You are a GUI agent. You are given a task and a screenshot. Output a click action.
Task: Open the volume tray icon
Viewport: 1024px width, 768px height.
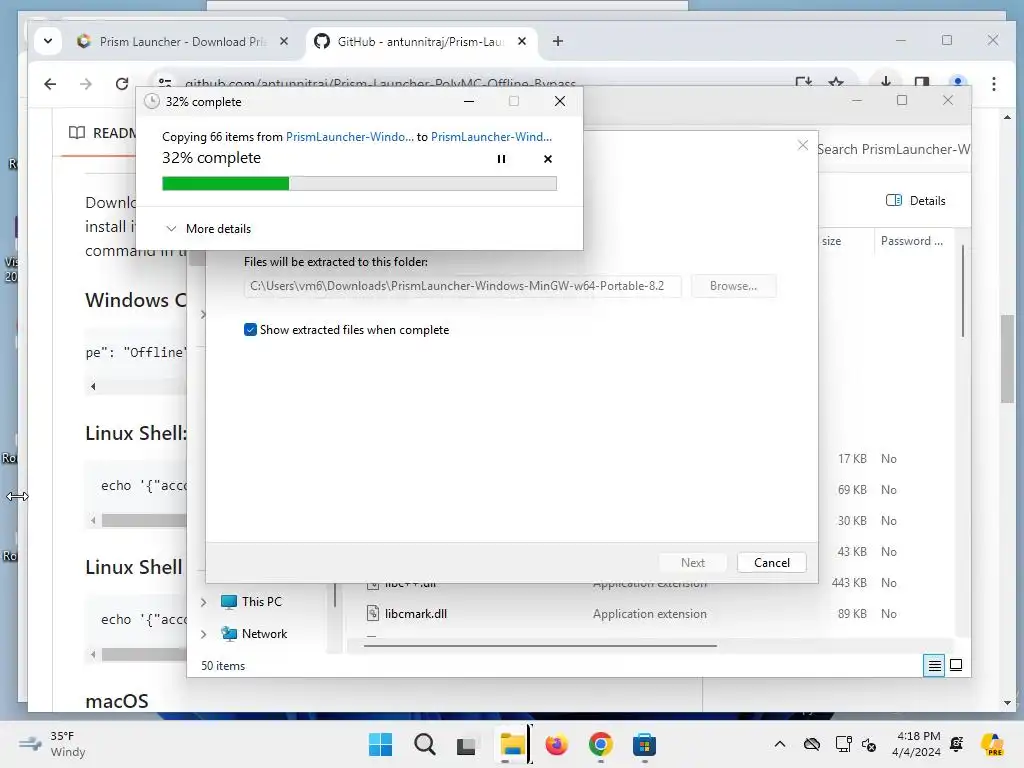(869, 744)
